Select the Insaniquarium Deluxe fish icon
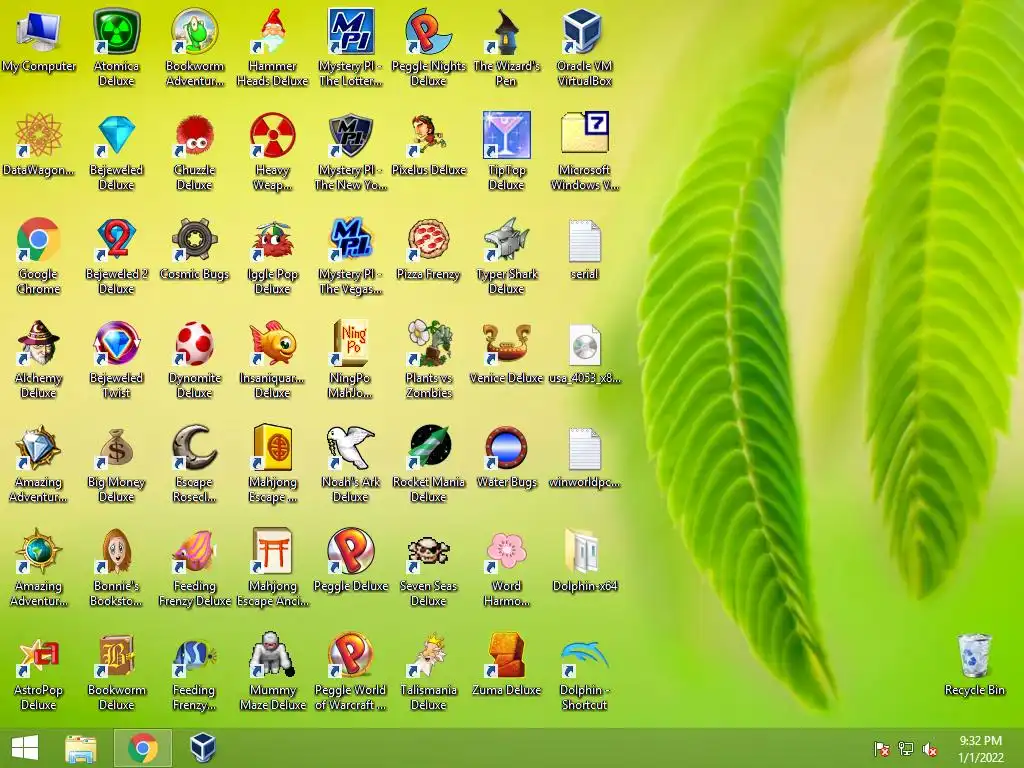Image resolution: width=1024 pixels, height=768 pixels. (272, 344)
